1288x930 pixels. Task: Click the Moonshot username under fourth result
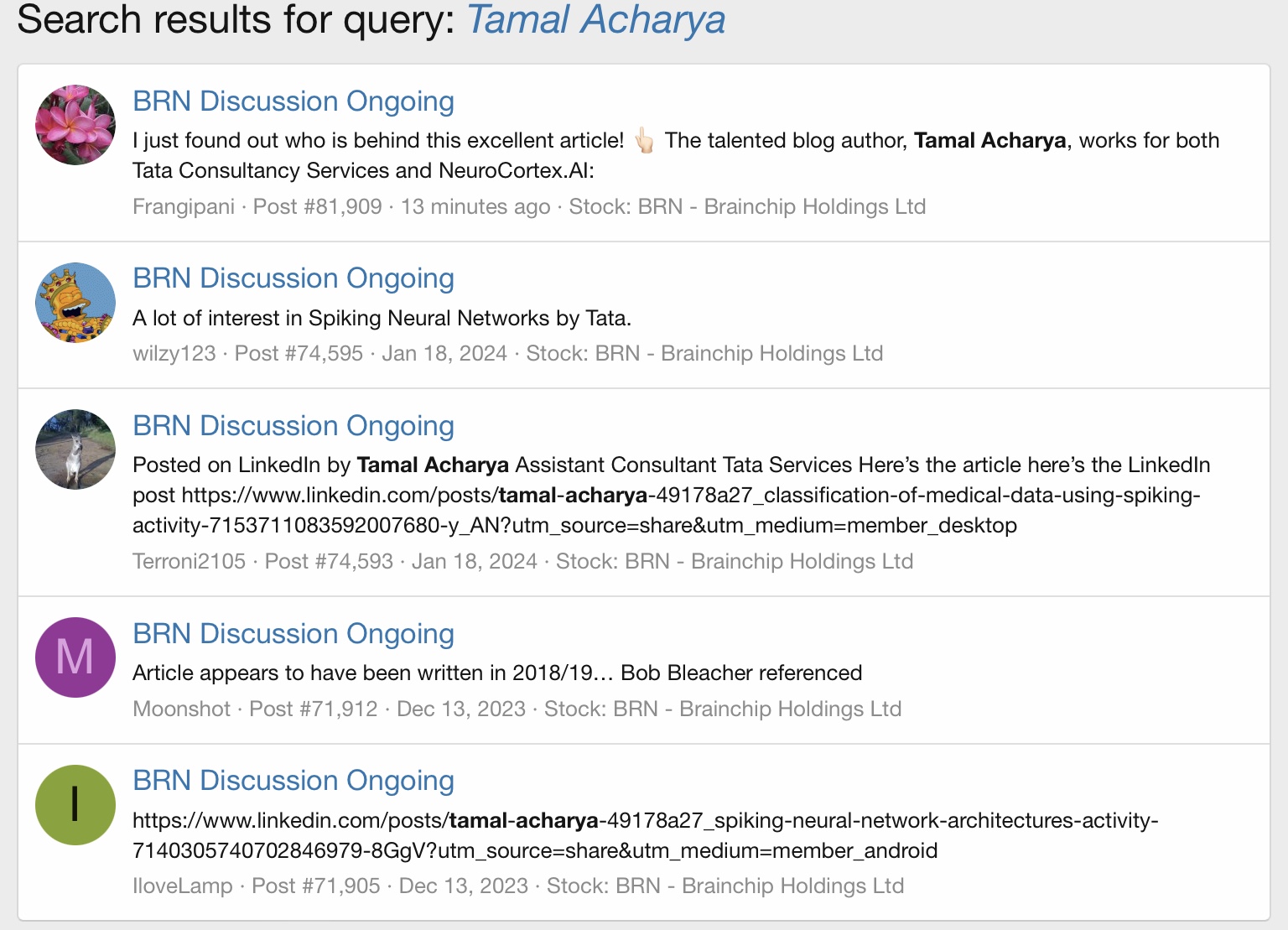182,709
